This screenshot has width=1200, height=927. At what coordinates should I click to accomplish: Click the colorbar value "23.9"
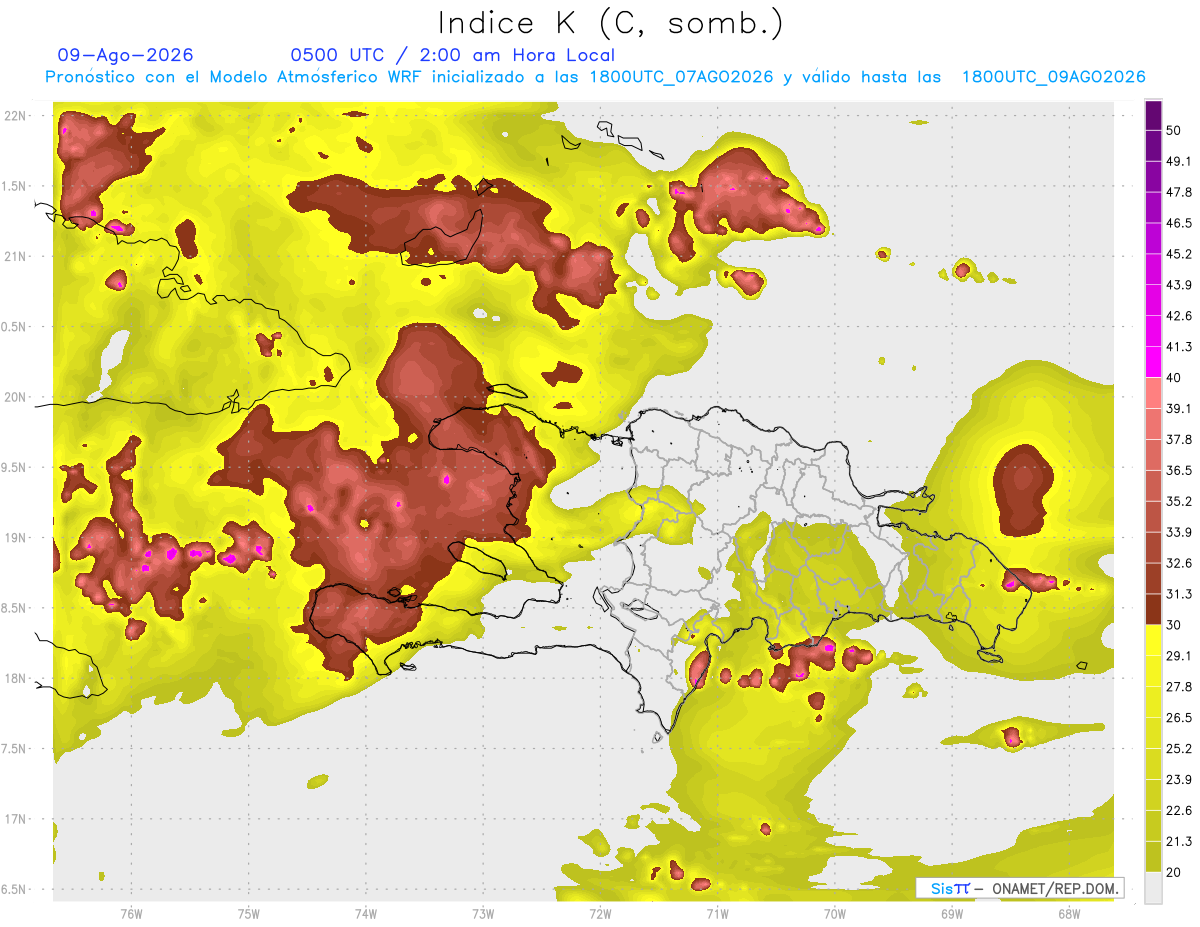pyautogui.click(x=1180, y=780)
